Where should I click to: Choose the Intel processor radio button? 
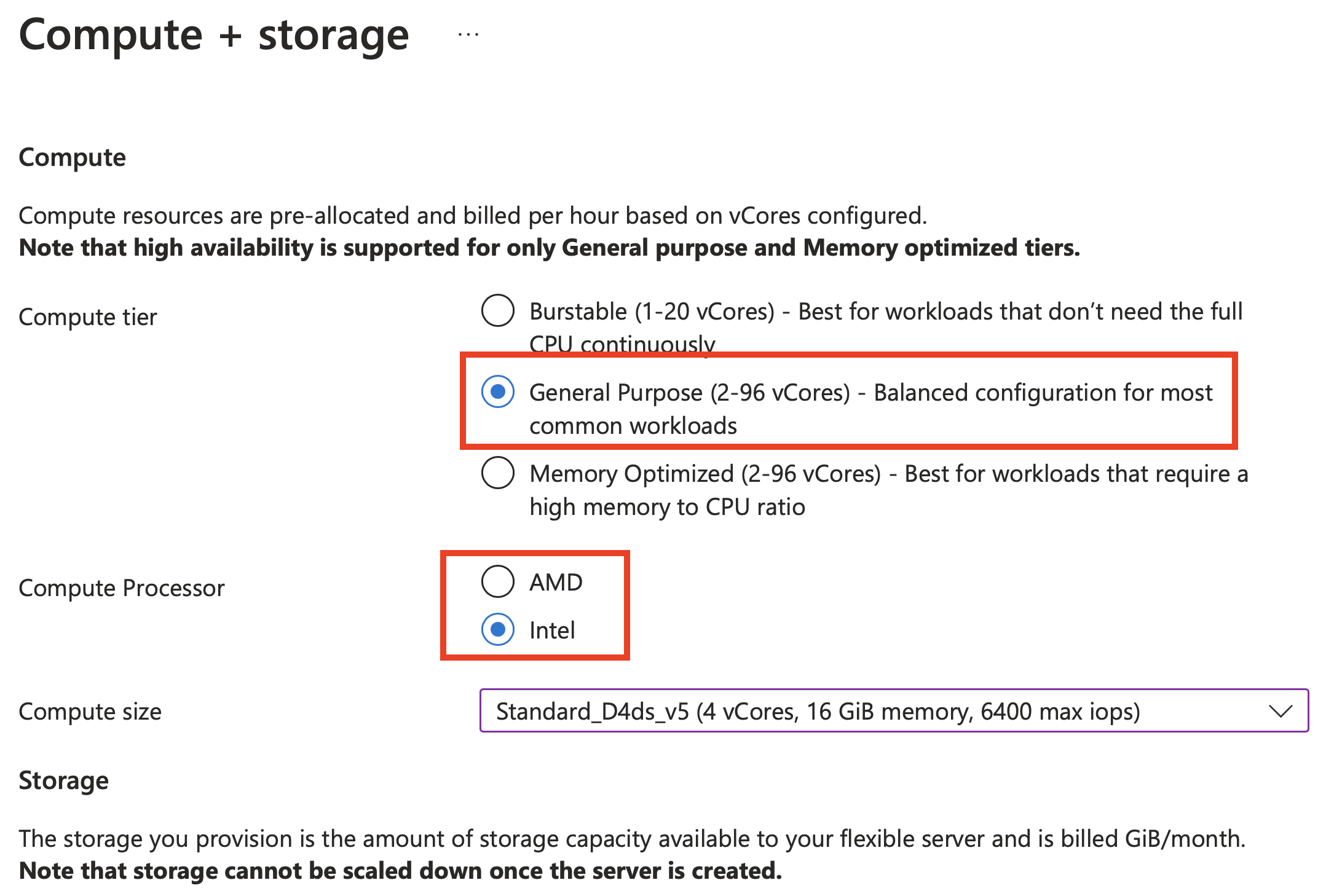tap(497, 629)
